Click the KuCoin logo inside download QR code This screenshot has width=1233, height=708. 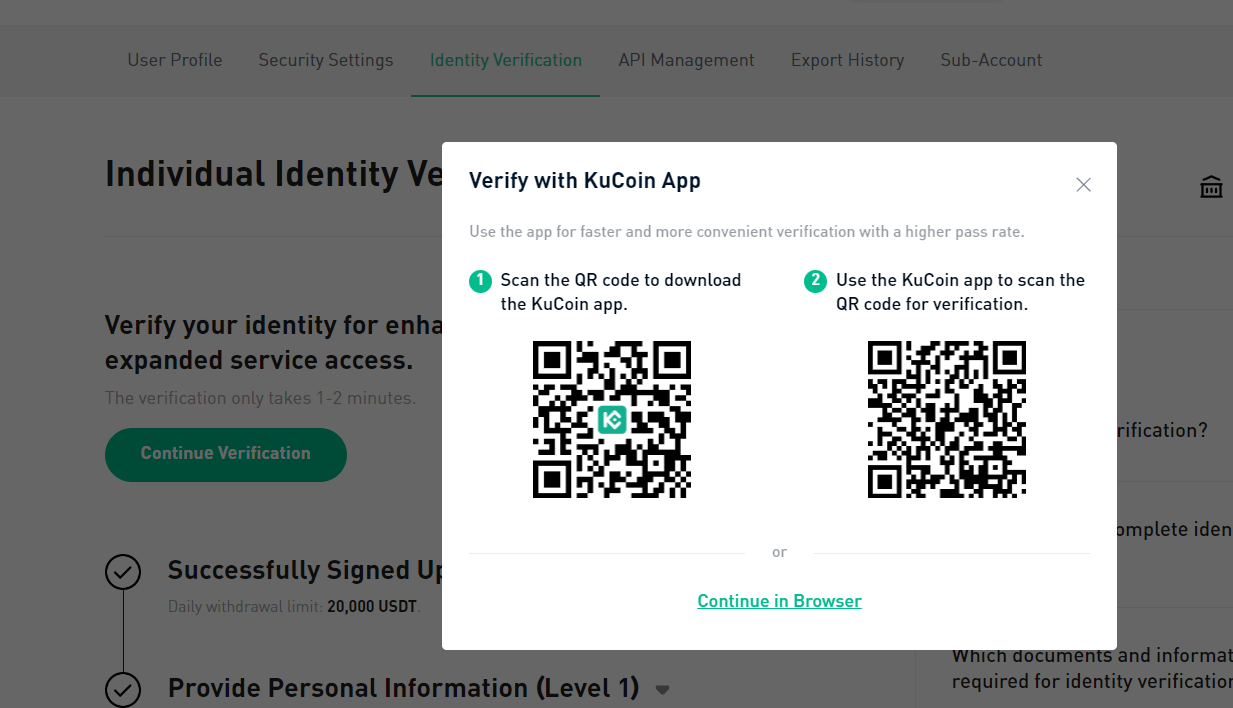(612, 420)
